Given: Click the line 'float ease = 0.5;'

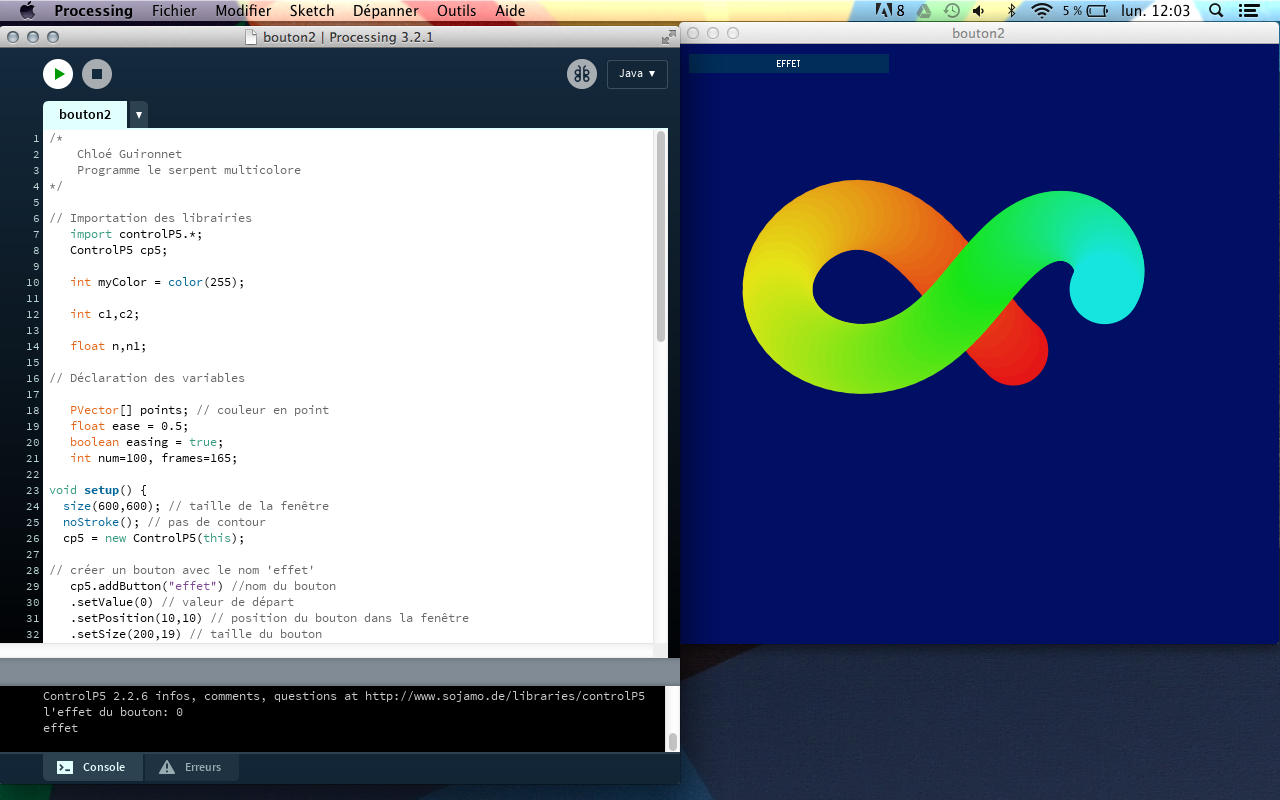Looking at the screenshot, I should point(129,426).
